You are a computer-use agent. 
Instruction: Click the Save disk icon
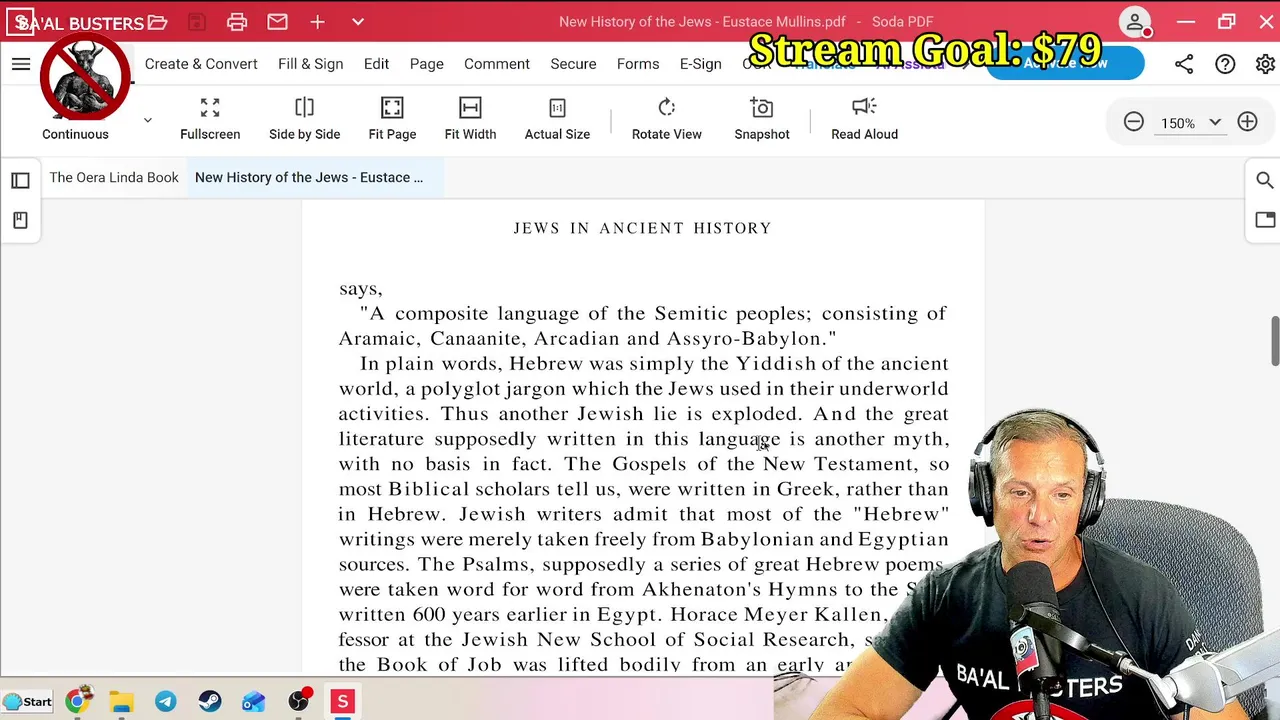point(197,22)
